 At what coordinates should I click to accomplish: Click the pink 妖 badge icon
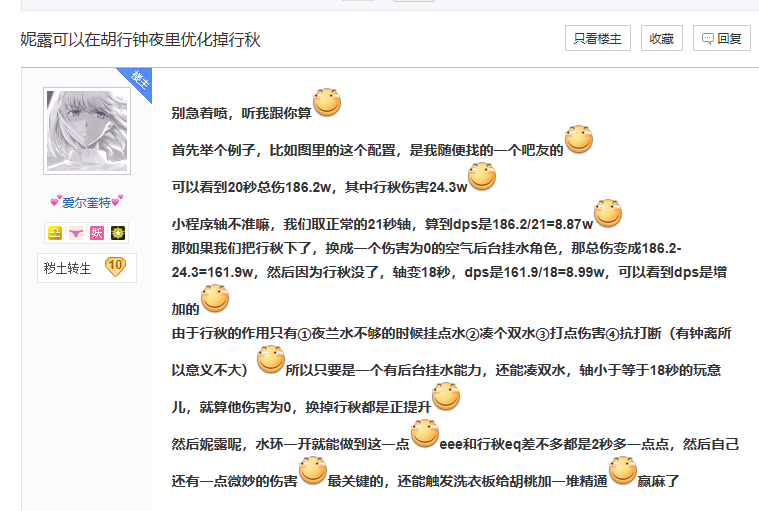(97, 233)
